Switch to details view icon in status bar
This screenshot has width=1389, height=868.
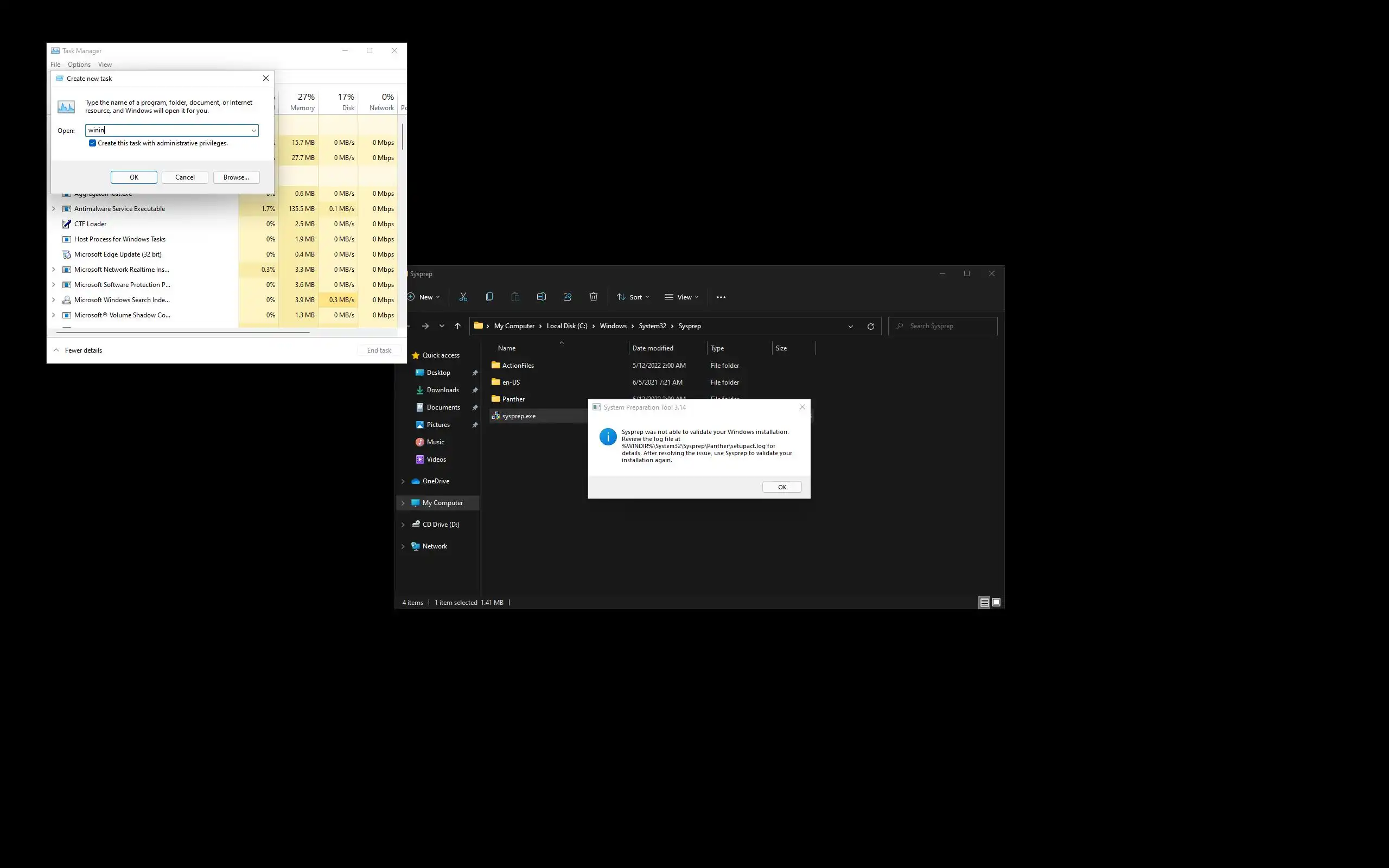click(984, 602)
